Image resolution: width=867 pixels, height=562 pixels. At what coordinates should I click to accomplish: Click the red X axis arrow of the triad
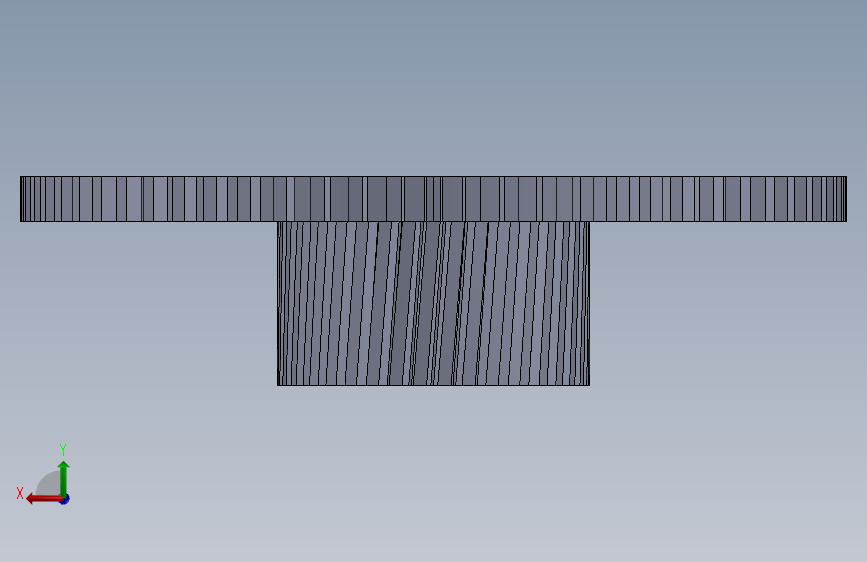44,499
